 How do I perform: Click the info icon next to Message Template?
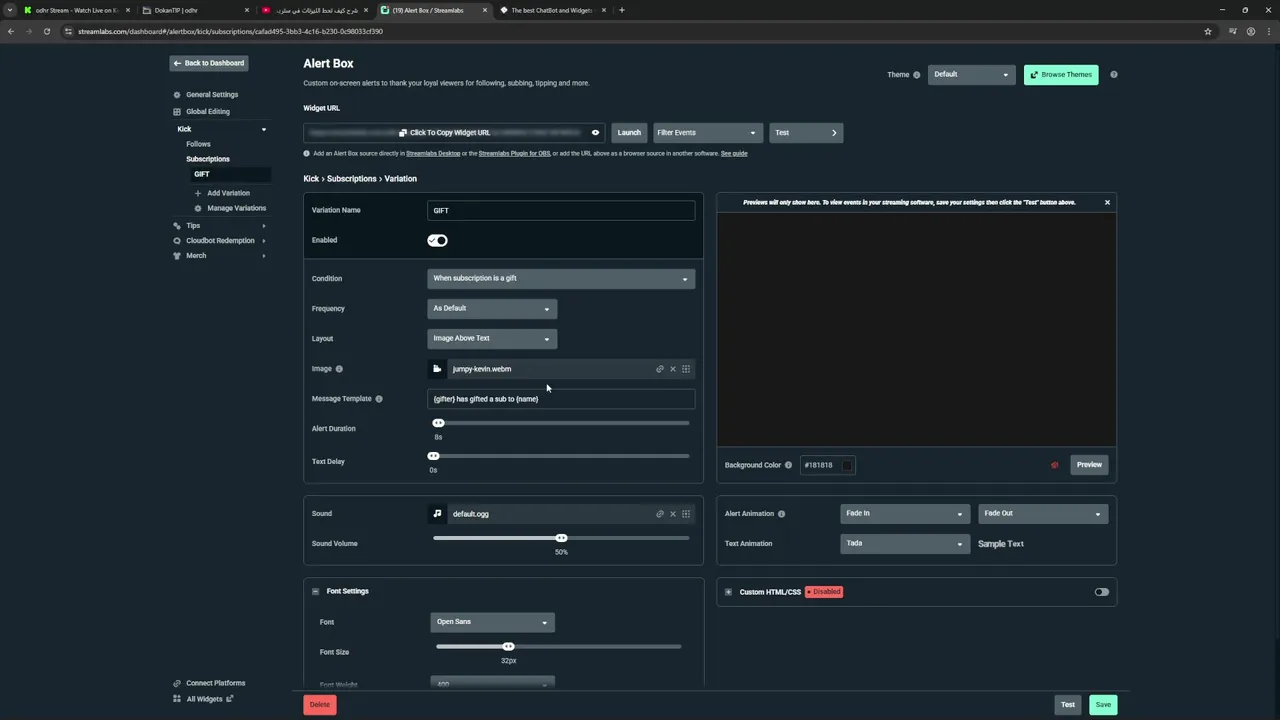(379, 399)
